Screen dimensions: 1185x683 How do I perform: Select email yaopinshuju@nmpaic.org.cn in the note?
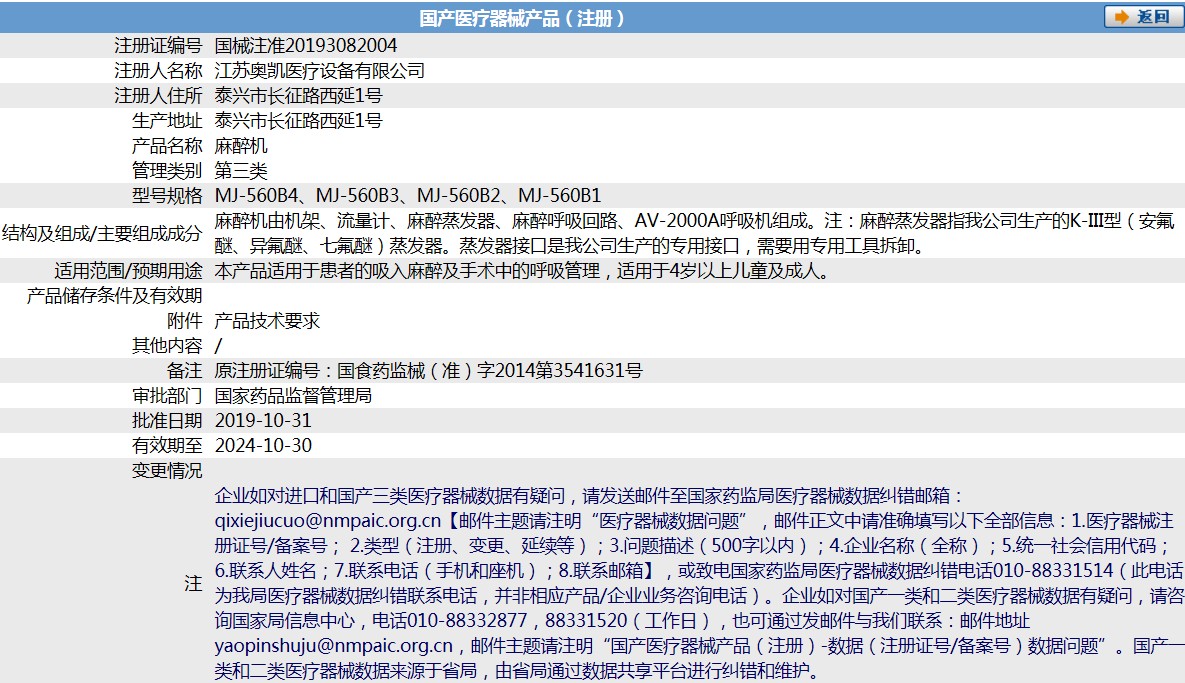(x=333, y=646)
